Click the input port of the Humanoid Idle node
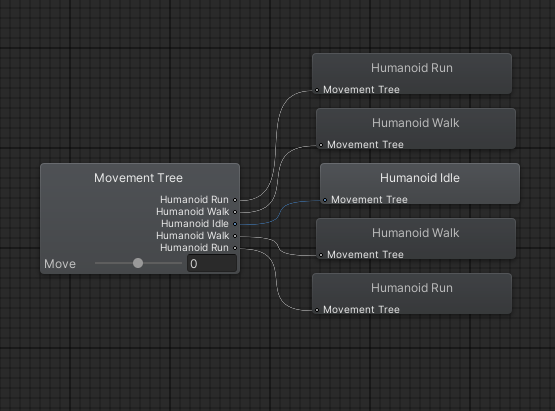Viewport: 555px width, 411px height. pyautogui.click(x=325, y=200)
